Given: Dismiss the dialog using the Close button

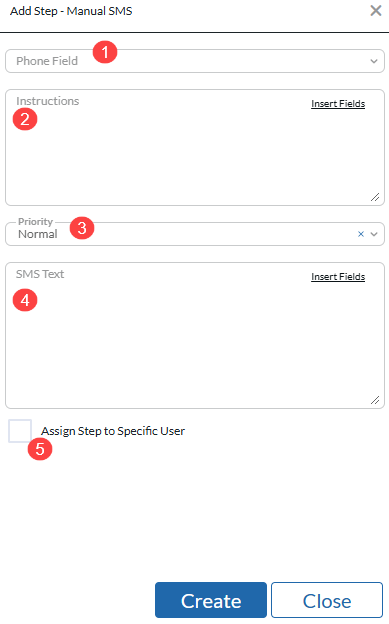Looking at the screenshot, I should 327,600.
